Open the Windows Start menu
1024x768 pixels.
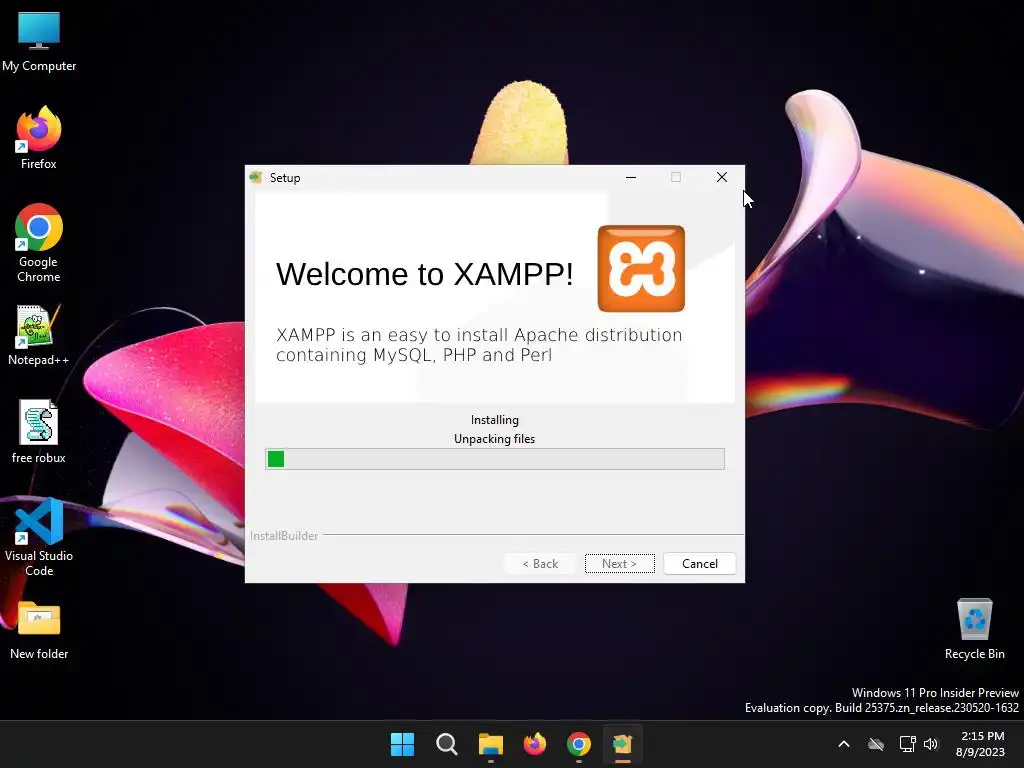click(x=402, y=744)
